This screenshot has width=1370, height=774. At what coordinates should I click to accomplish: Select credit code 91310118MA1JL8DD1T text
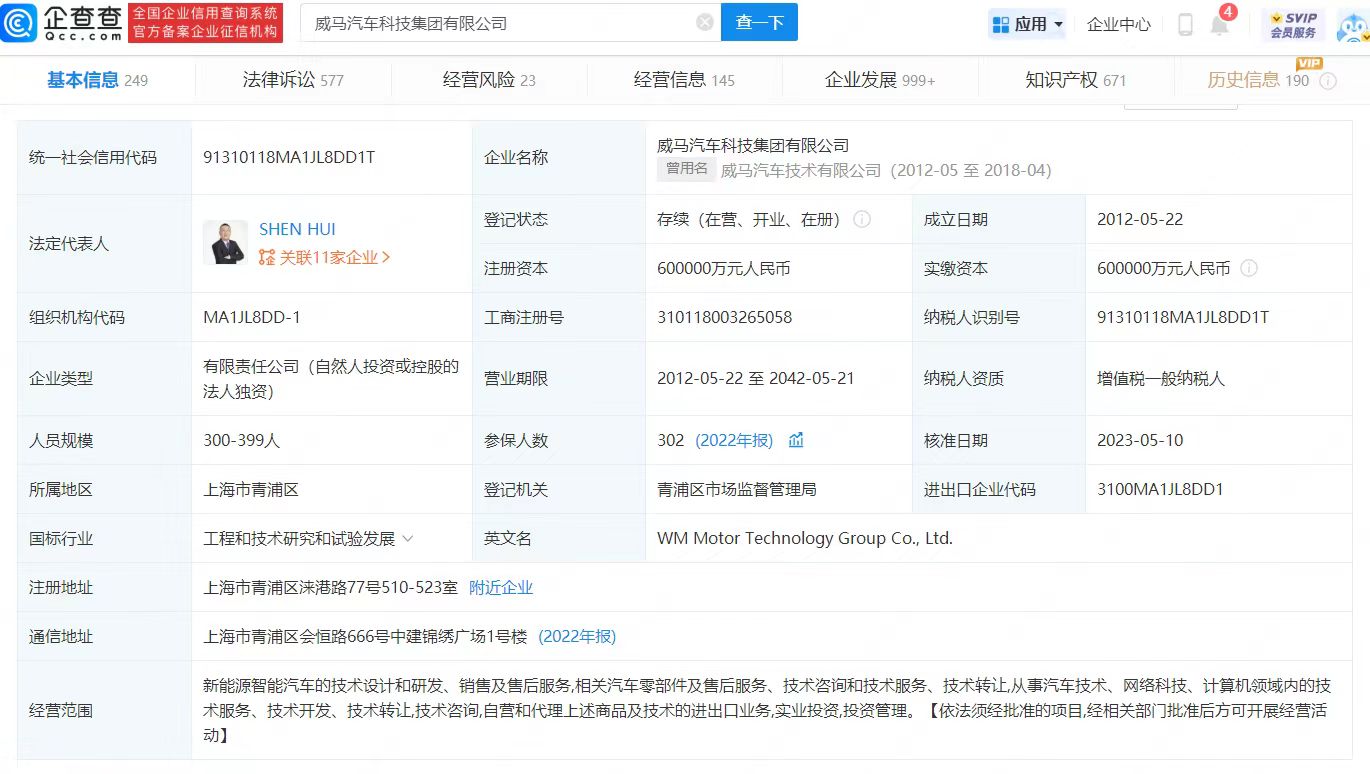click(289, 157)
